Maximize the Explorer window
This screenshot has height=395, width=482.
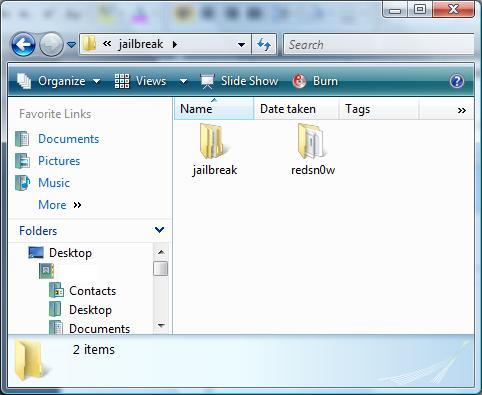(420, 9)
